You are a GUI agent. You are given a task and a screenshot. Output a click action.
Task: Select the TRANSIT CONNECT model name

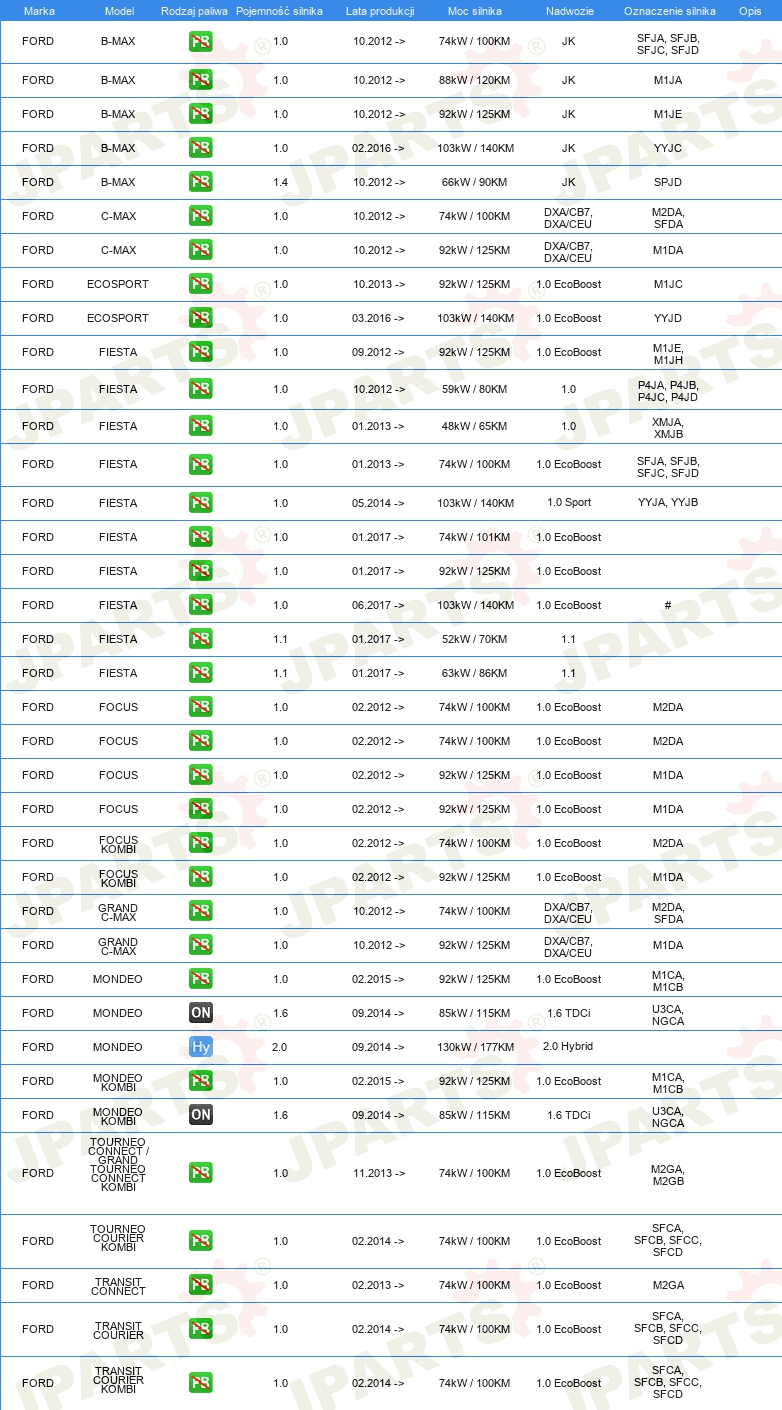point(118,1286)
